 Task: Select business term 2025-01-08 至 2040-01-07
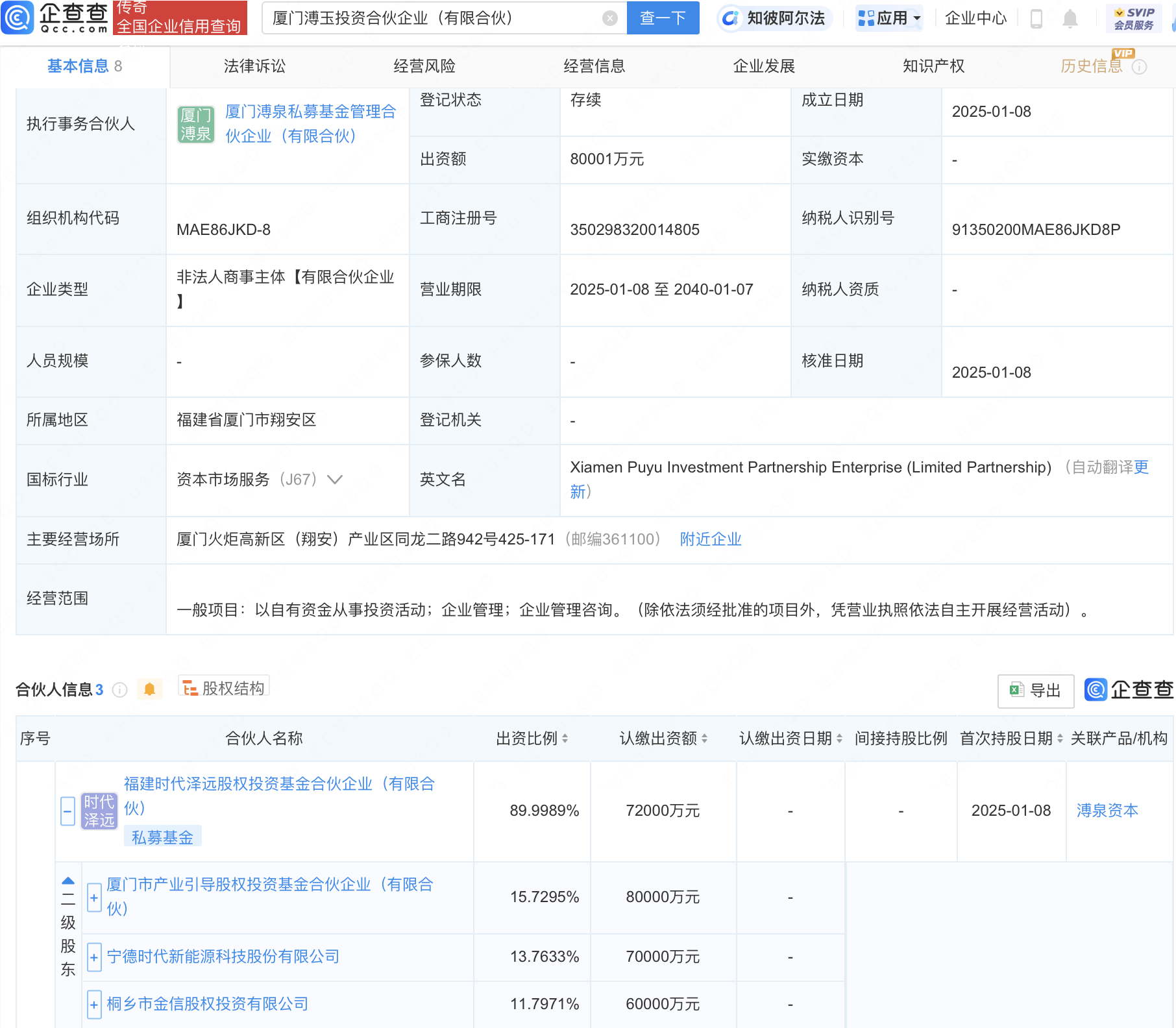click(x=661, y=289)
